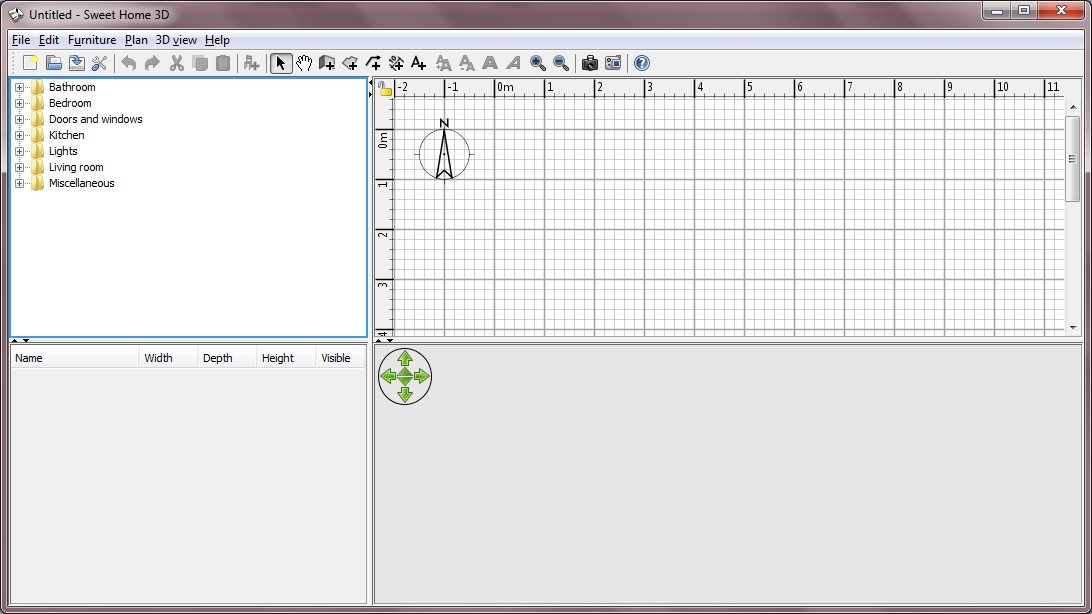Viewport: 1092px width, 614px height.
Task: Click the Create new home icon
Action: coord(30,63)
